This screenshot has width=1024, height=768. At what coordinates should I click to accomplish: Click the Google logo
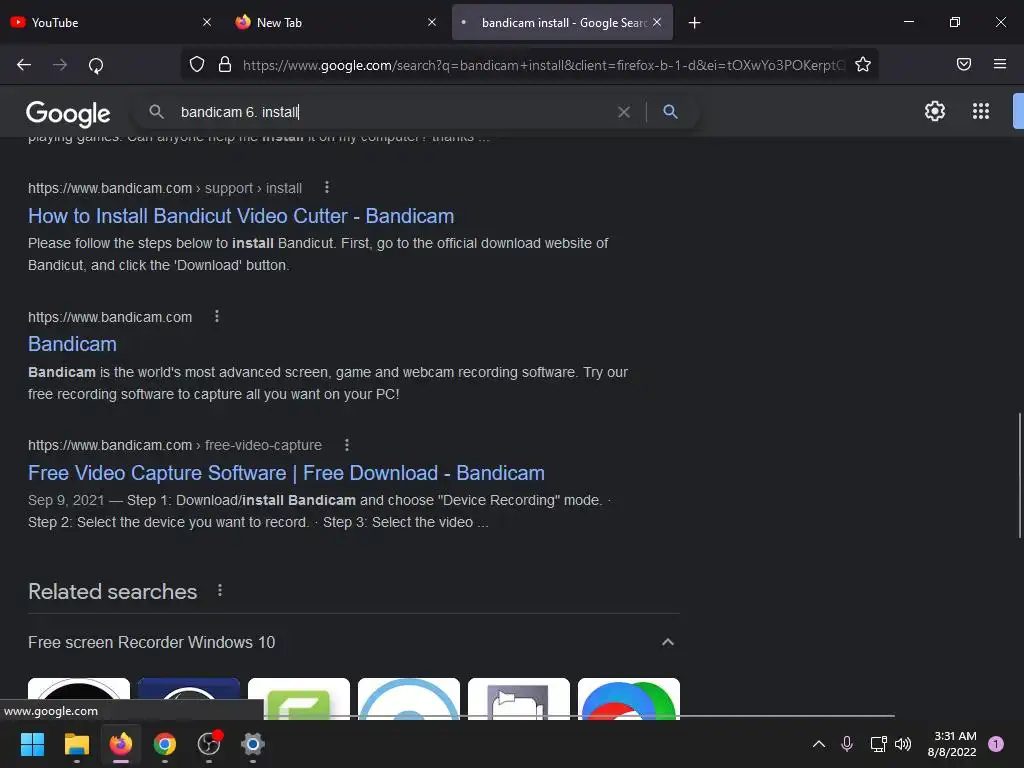(x=68, y=114)
